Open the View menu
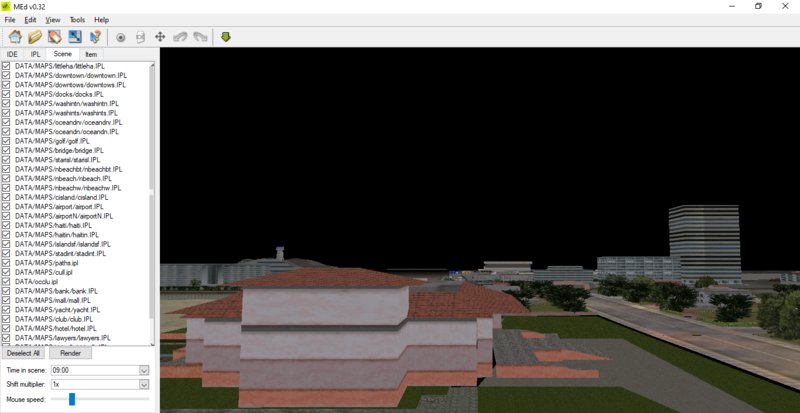This screenshot has height=413, width=800. 53,20
